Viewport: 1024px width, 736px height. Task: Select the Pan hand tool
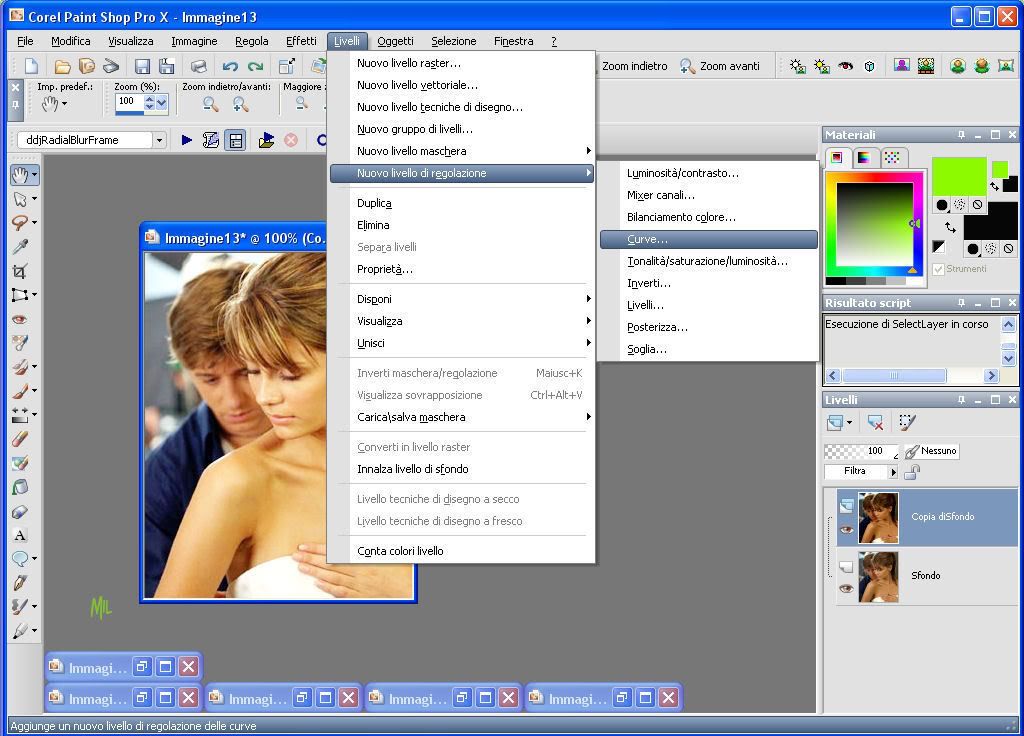[x=20, y=174]
